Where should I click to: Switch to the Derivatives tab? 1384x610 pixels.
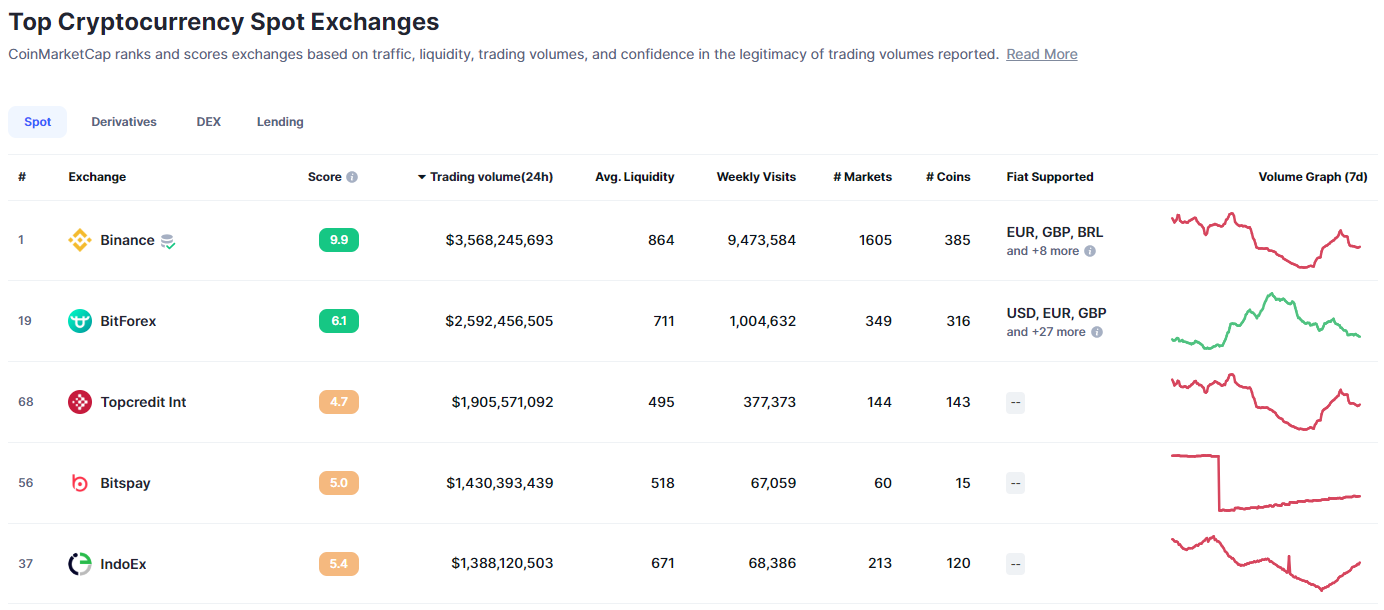(x=124, y=122)
